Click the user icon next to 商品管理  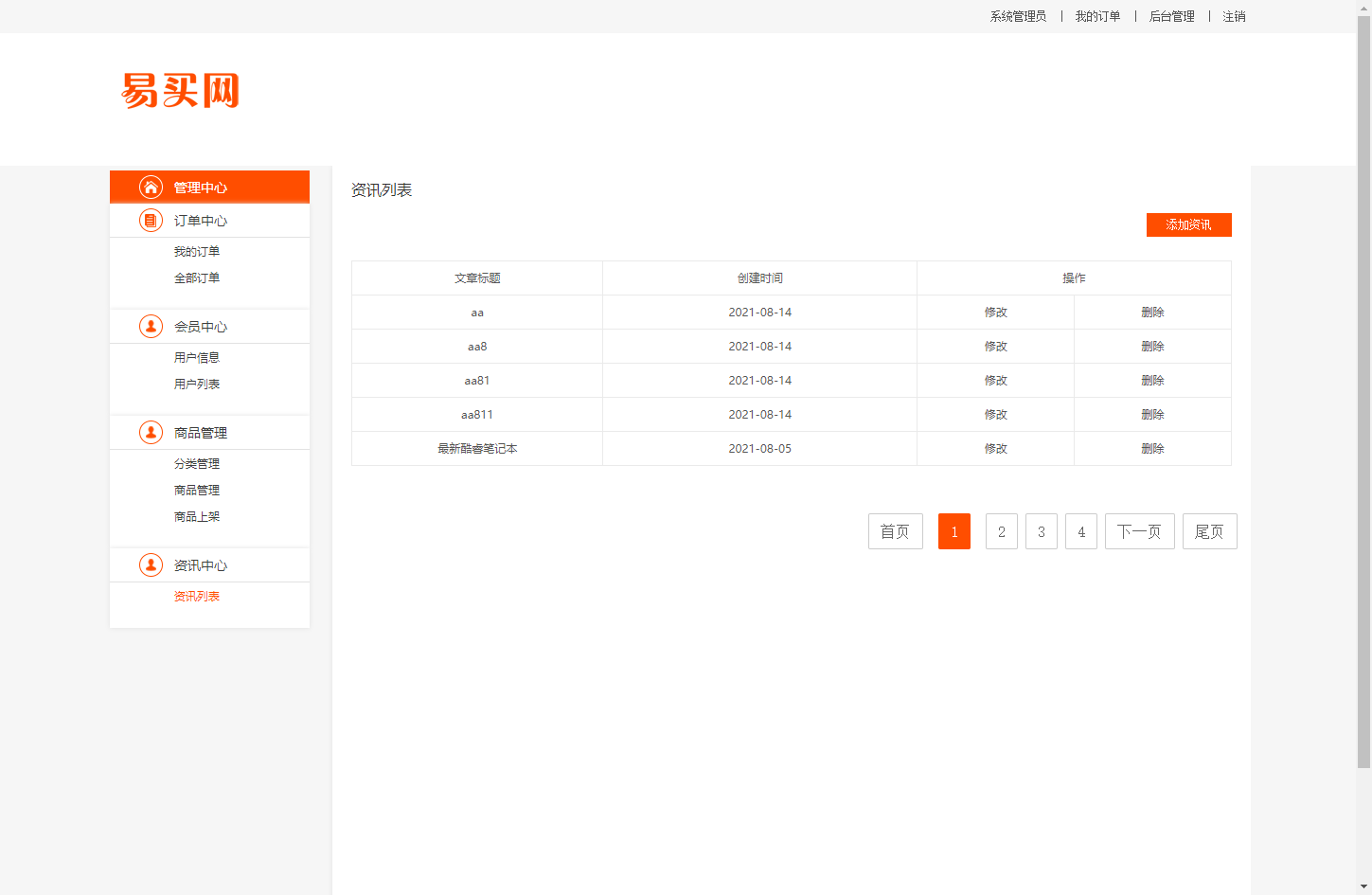pyautogui.click(x=151, y=432)
